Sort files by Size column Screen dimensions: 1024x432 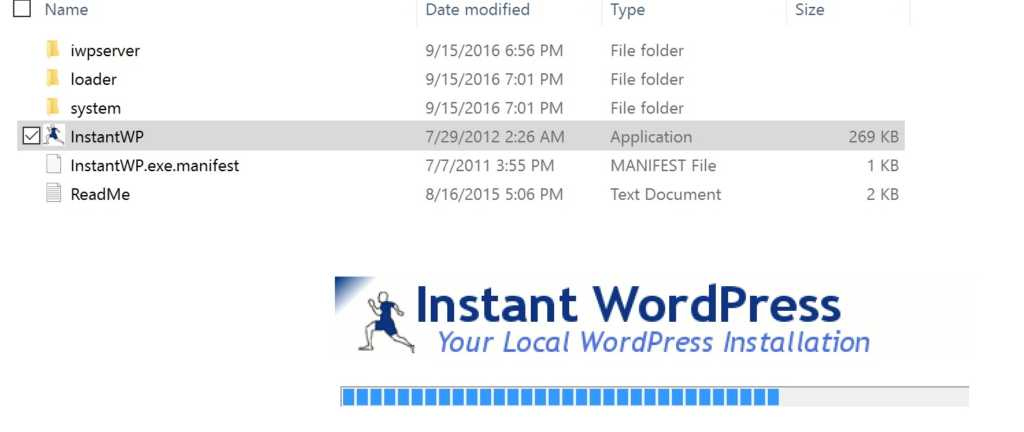809,10
